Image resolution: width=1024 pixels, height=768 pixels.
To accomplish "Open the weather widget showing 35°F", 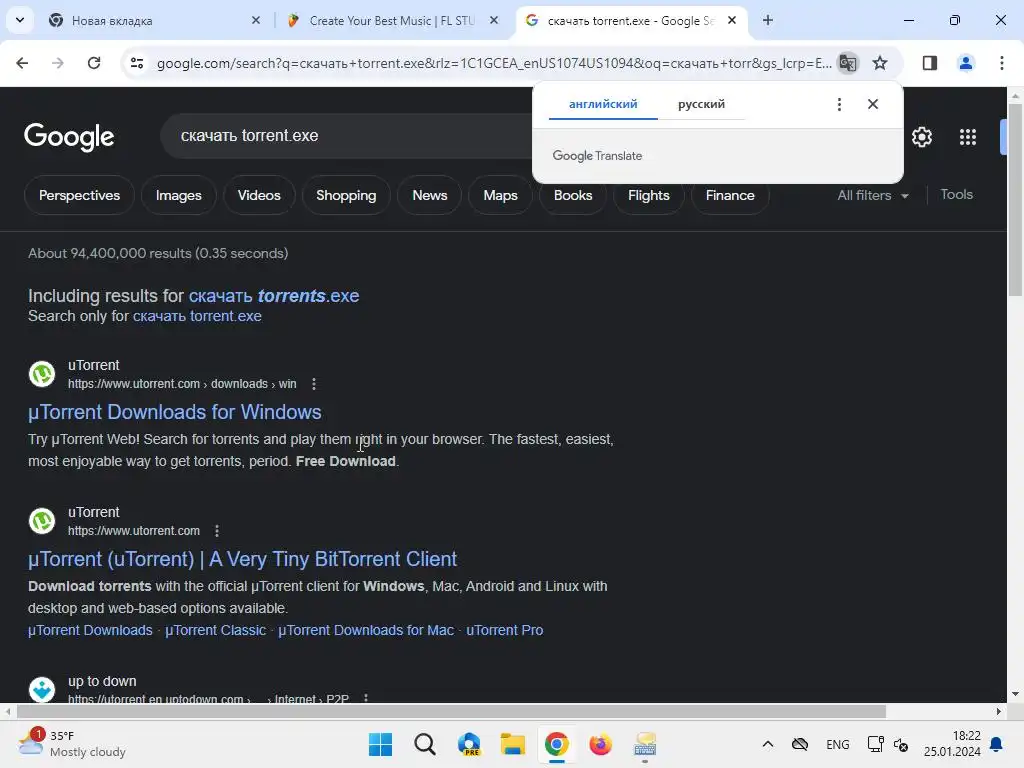I will click(72, 744).
